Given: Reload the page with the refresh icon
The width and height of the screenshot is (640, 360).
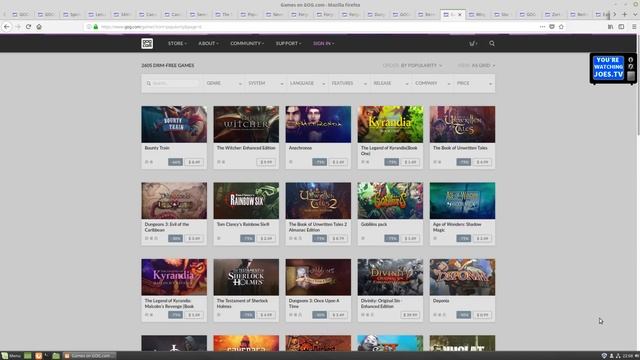Looking at the screenshot, I should point(28,27).
